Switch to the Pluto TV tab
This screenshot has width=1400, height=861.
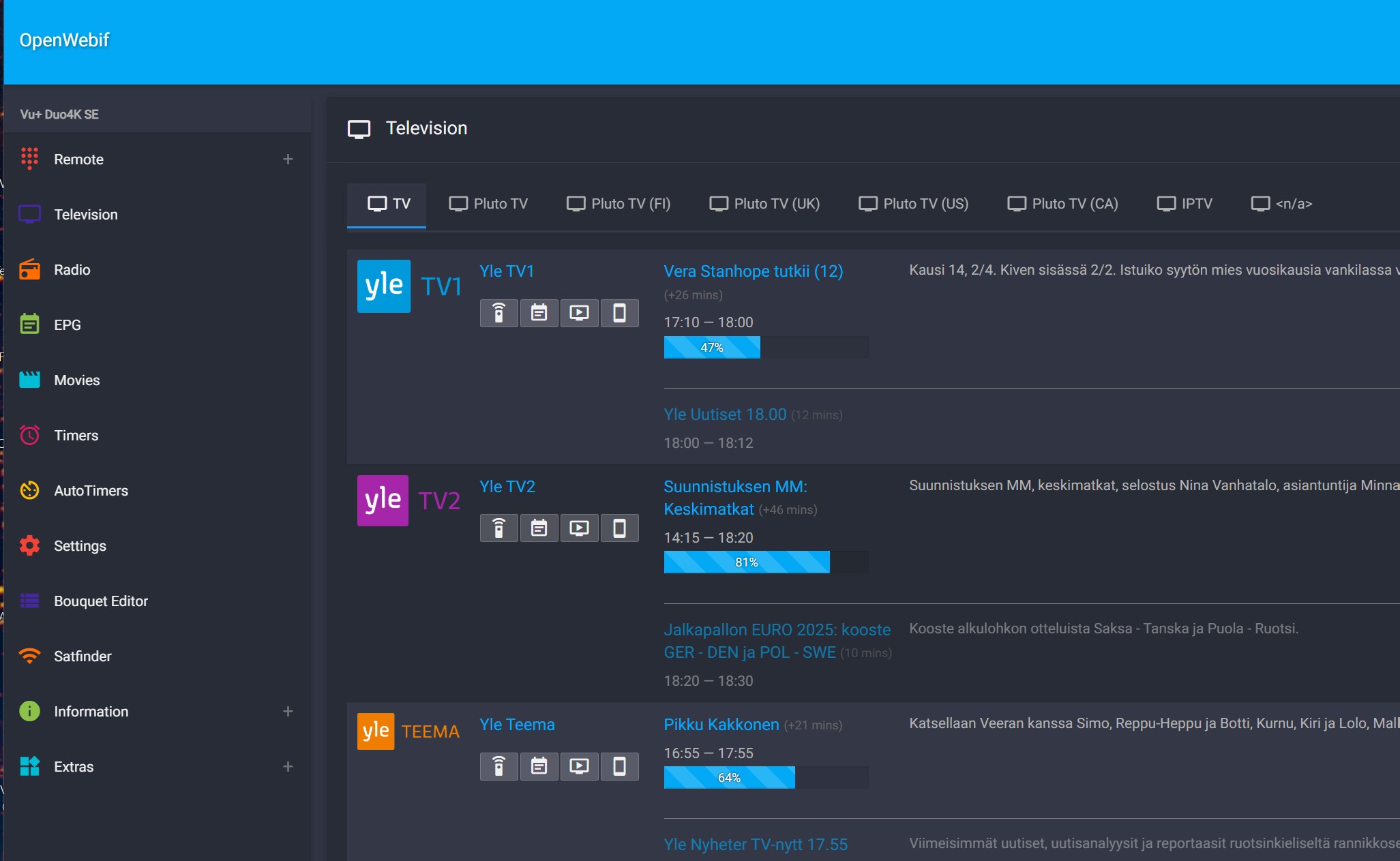488,204
